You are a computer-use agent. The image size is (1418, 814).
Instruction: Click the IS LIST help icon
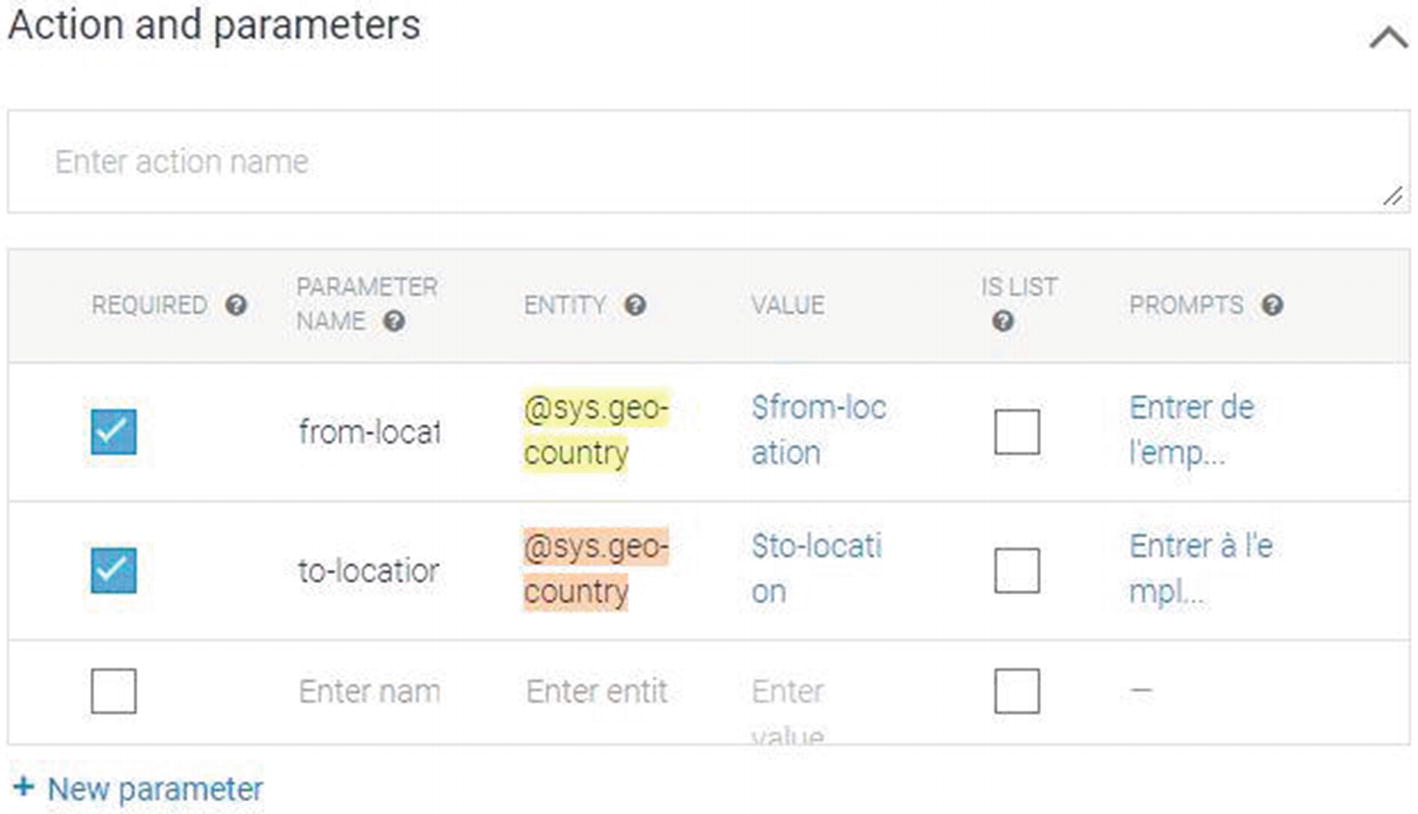pos(1003,321)
